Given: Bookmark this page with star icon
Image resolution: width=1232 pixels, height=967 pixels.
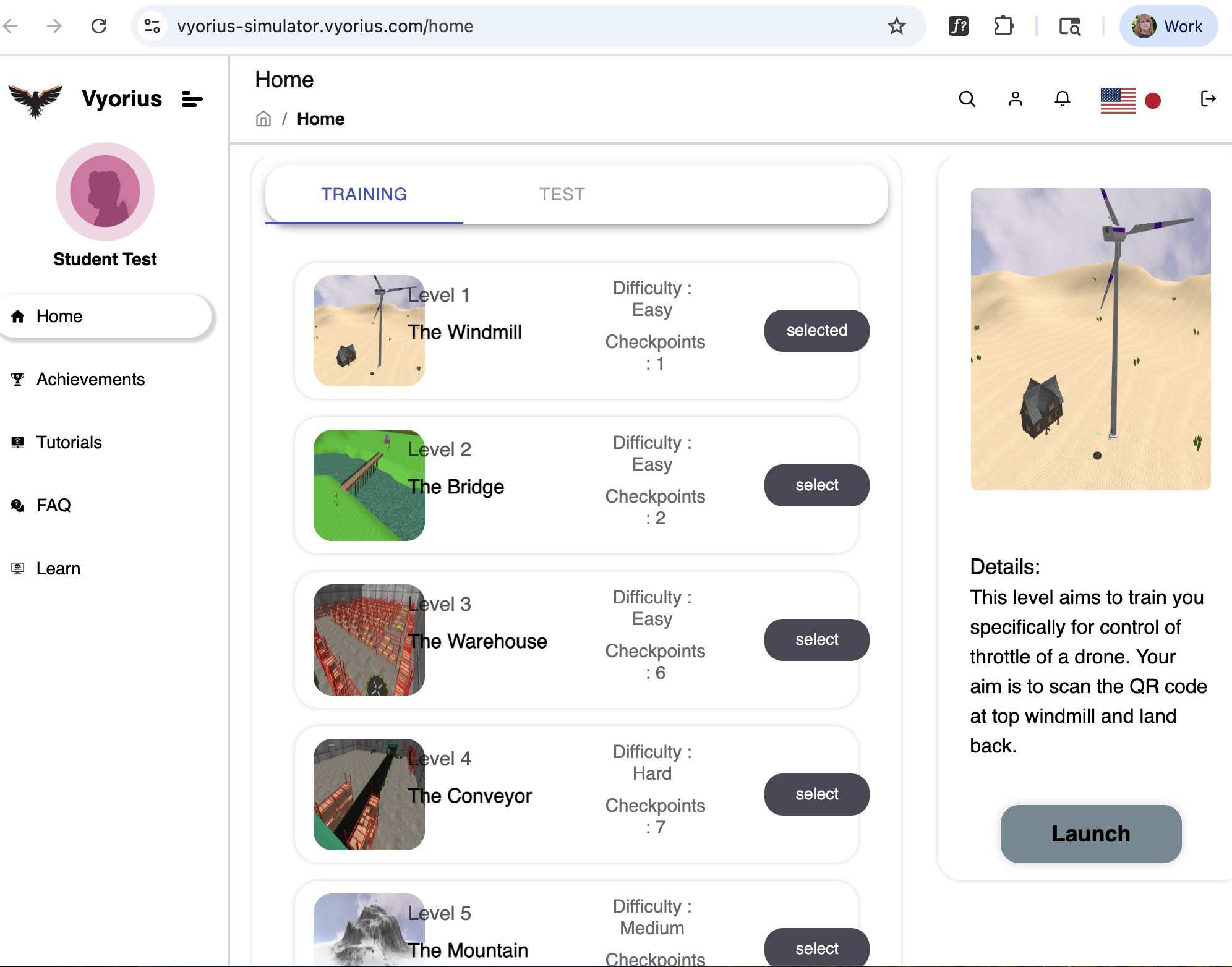Looking at the screenshot, I should pos(896,26).
